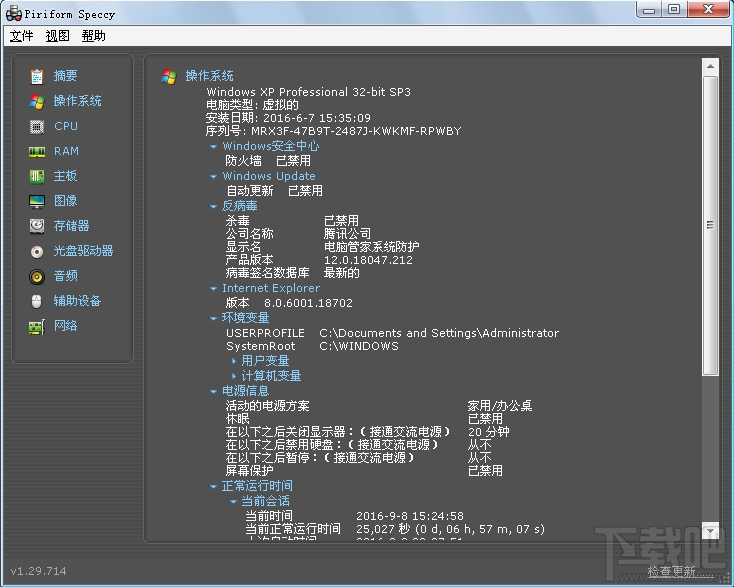Click the Speccy app icon in title bar

[14, 14]
